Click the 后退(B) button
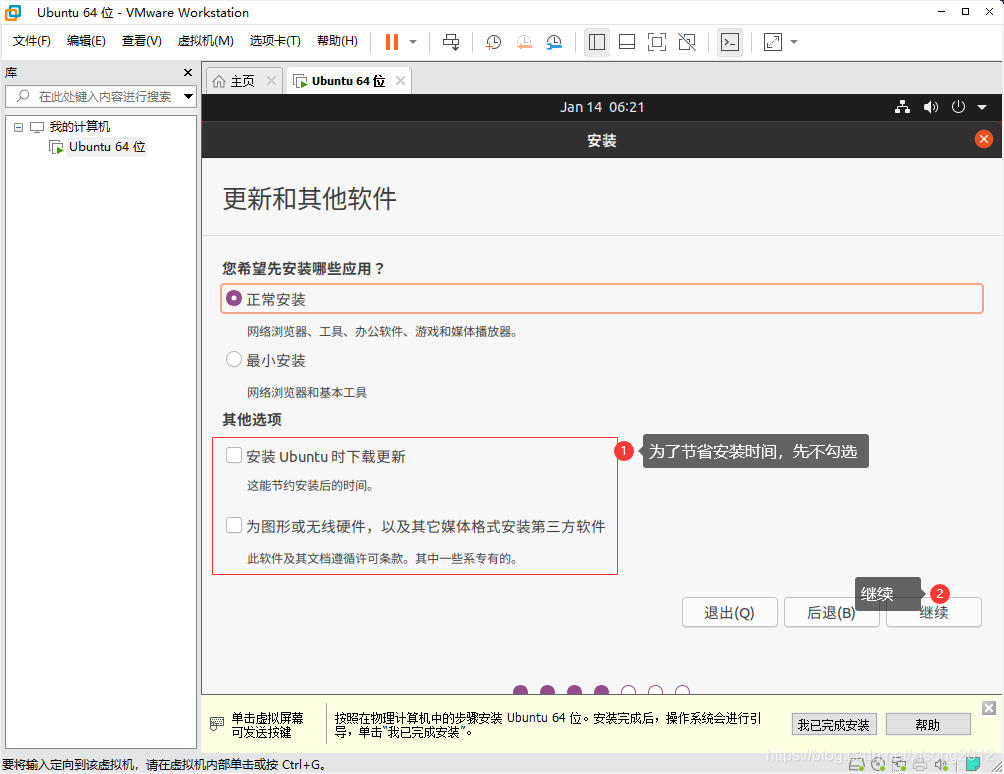 [831, 613]
